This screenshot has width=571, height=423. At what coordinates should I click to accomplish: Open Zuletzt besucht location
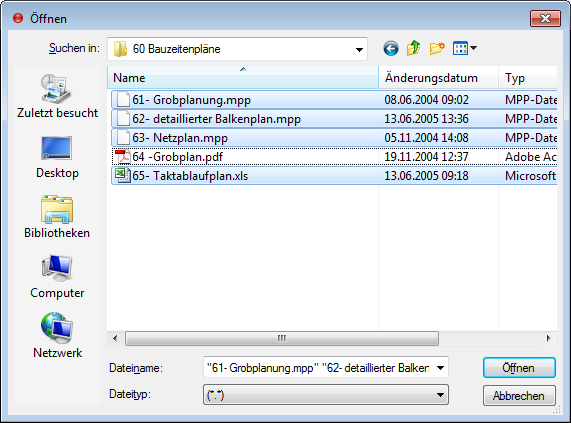click(x=57, y=96)
